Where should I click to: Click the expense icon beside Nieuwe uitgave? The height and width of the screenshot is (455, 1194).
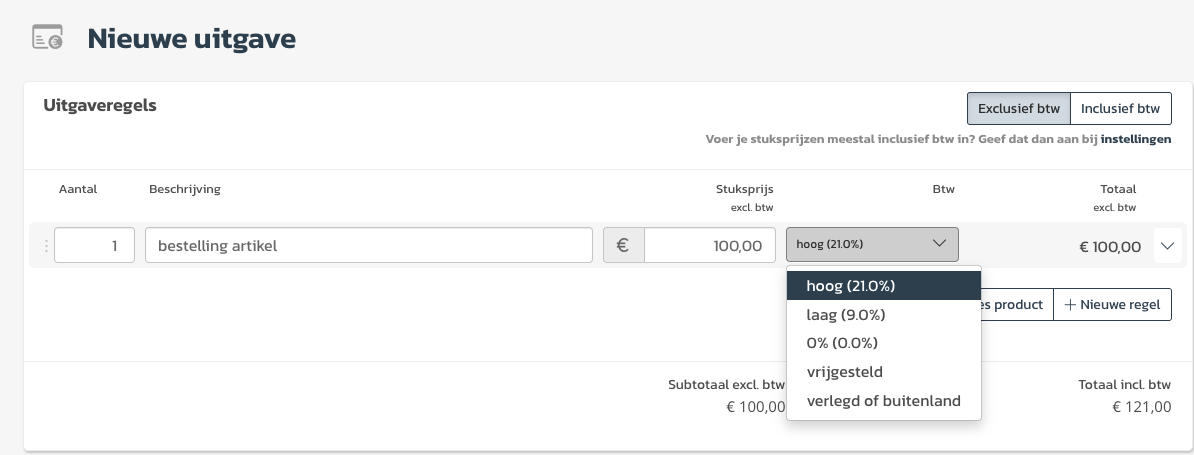pos(47,37)
